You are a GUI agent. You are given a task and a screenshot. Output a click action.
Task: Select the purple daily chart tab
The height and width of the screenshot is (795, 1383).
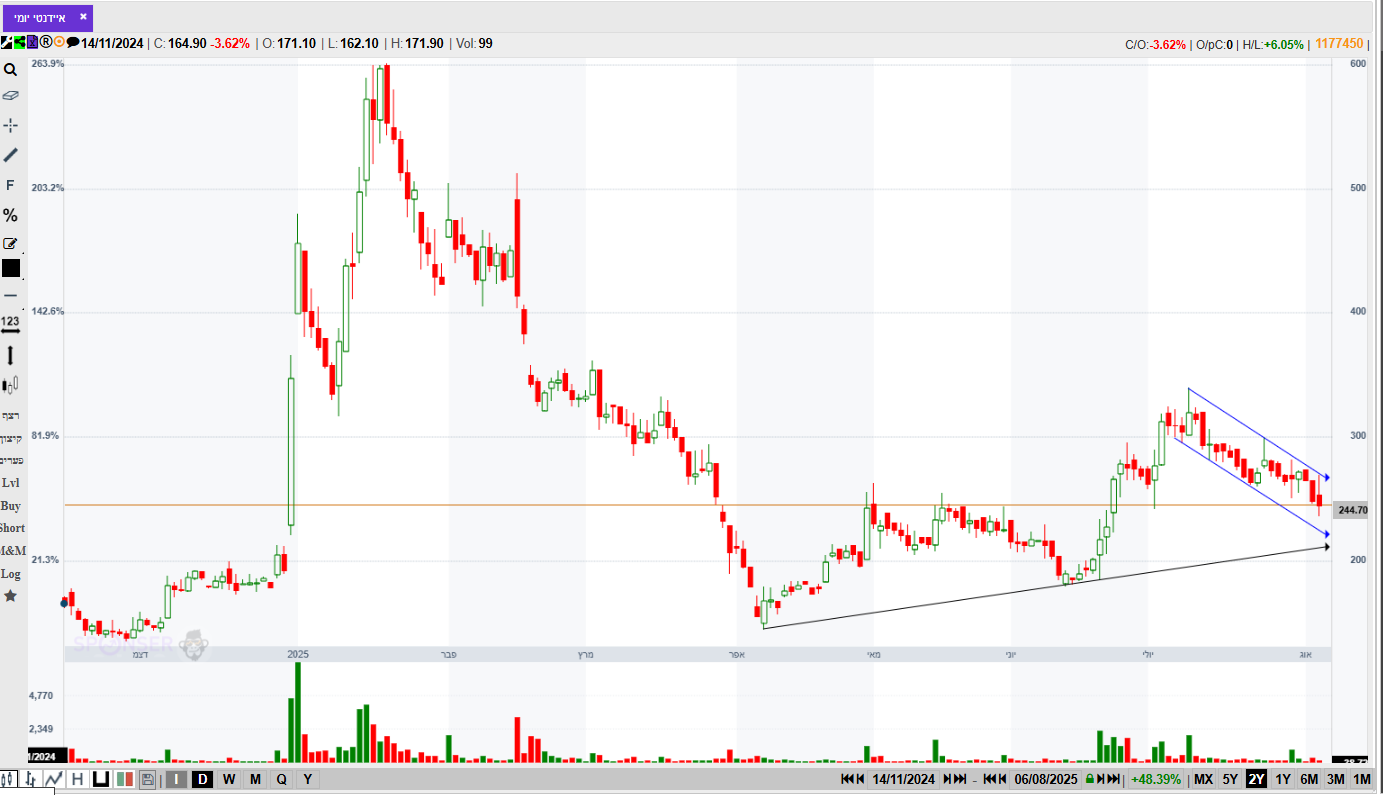pyautogui.click(x=48, y=18)
